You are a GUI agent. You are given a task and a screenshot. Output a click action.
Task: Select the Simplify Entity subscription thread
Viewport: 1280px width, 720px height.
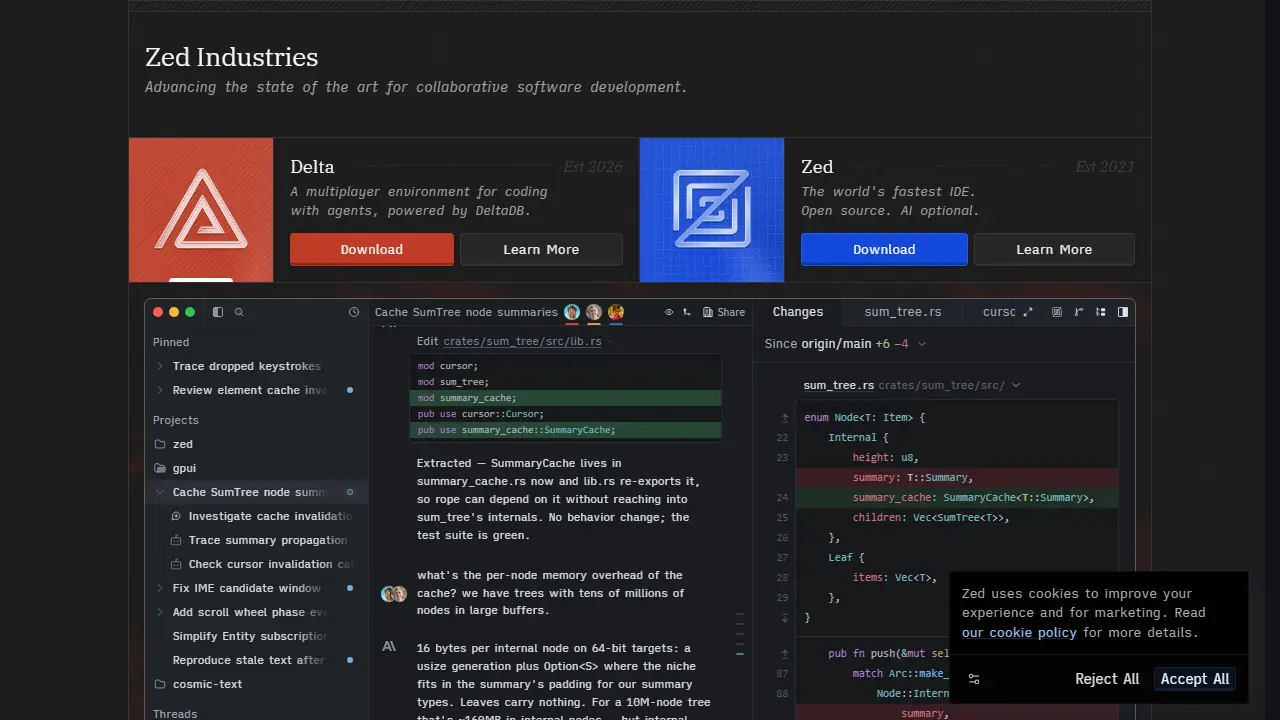click(x=256, y=636)
